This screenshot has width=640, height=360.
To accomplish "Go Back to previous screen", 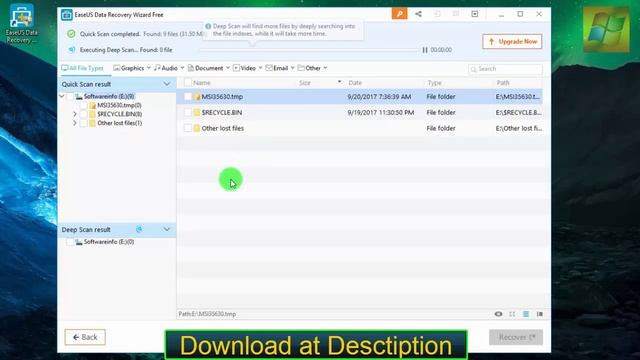I will (85, 337).
